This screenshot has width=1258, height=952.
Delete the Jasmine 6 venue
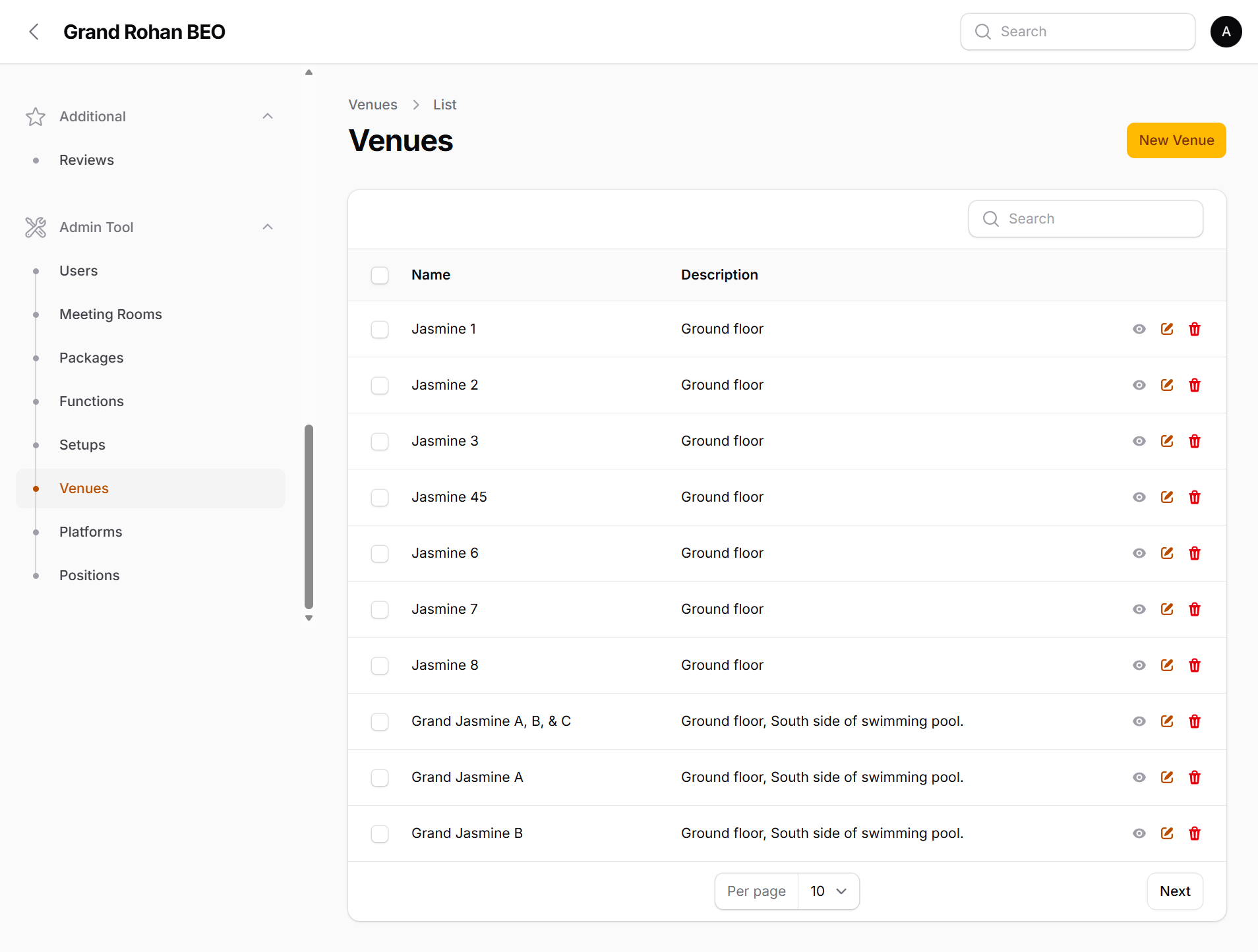pos(1194,553)
